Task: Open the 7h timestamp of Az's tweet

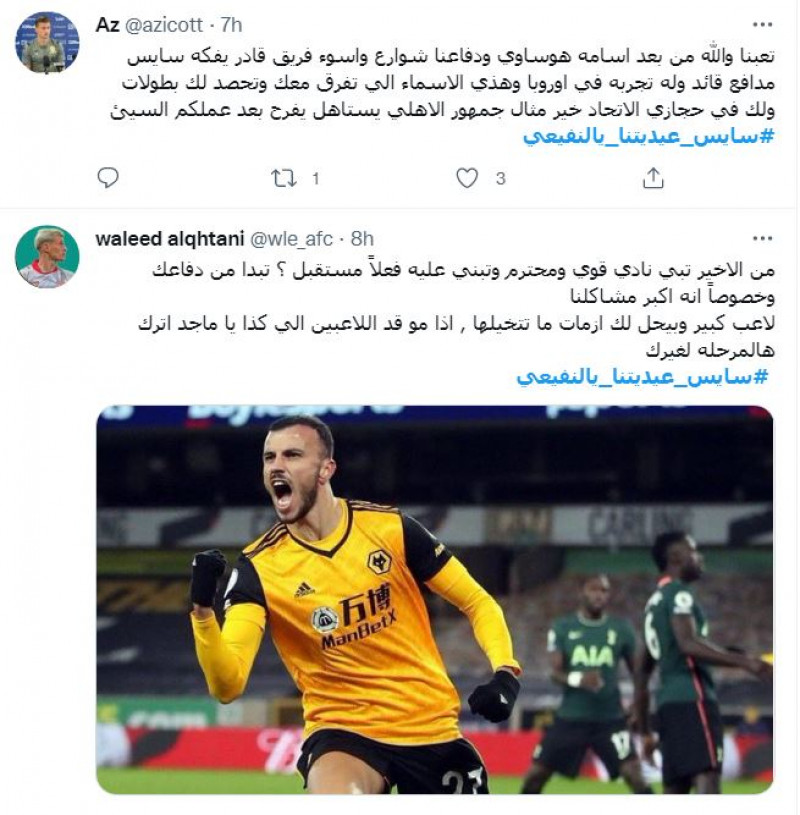Action: (x=231, y=24)
